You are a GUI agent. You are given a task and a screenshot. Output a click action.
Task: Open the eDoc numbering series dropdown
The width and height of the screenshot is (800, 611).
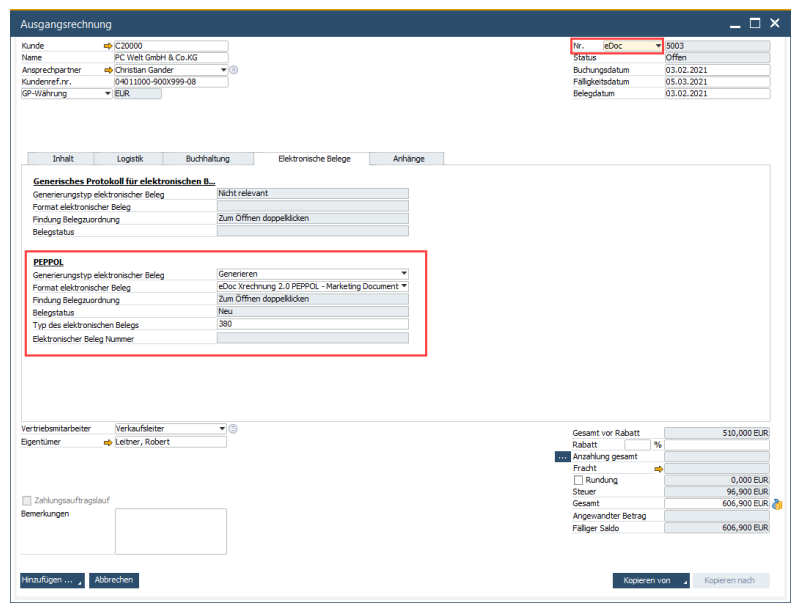coord(658,46)
